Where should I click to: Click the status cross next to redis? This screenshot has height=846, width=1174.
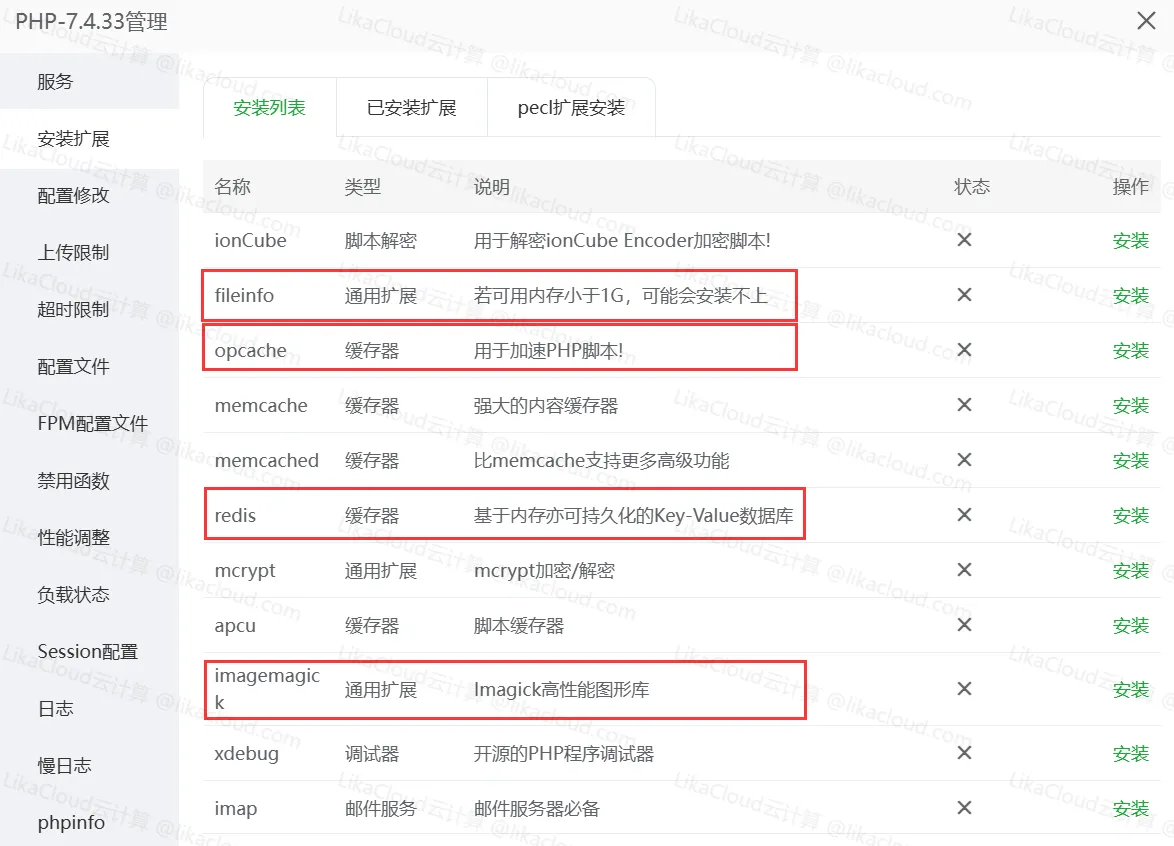(963, 515)
